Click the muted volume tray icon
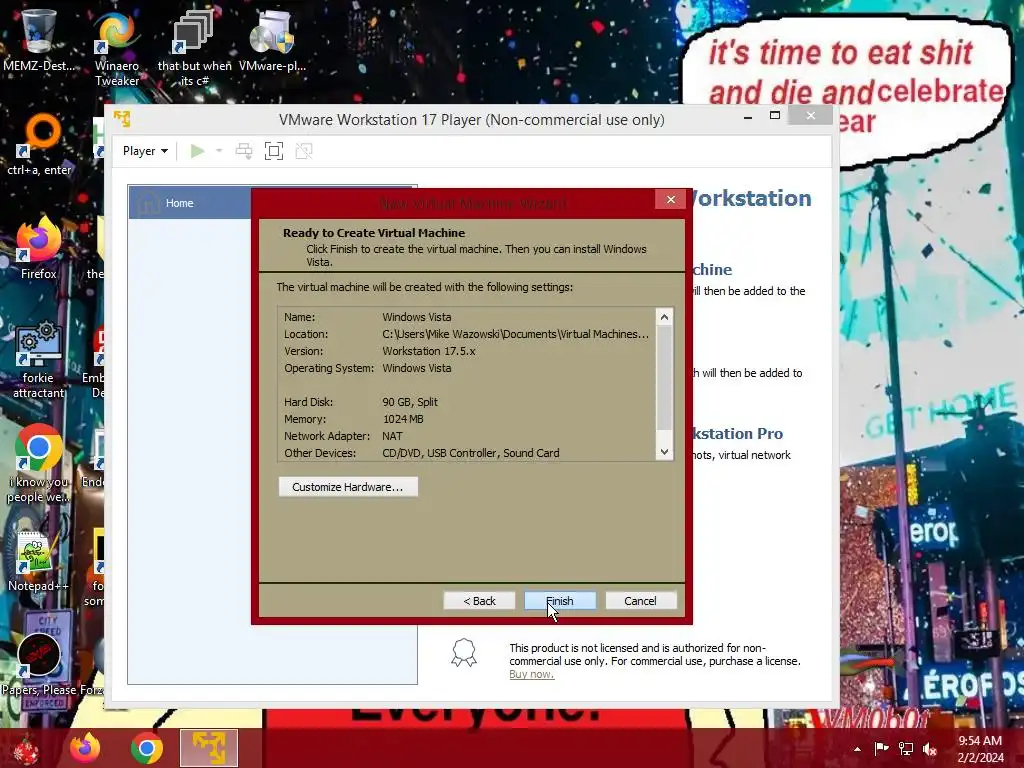Image resolution: width=1024 pixels, height=768 pixels. point(930,749)
